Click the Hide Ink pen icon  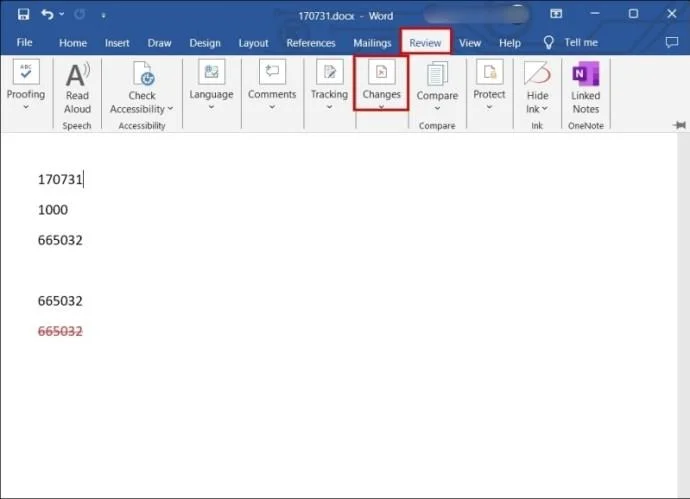point(537,73)
